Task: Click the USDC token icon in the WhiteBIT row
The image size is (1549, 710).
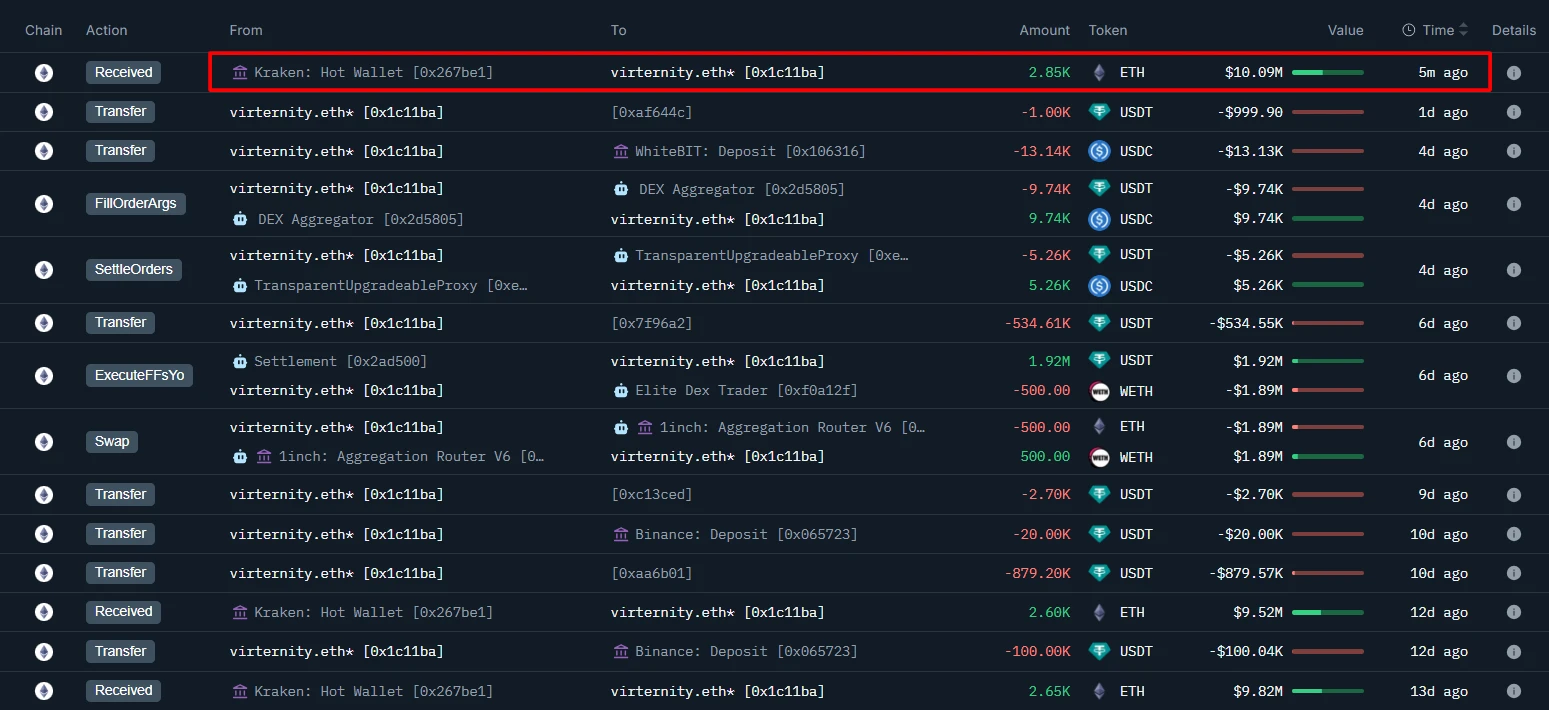Action: (x=1099, y=151)
